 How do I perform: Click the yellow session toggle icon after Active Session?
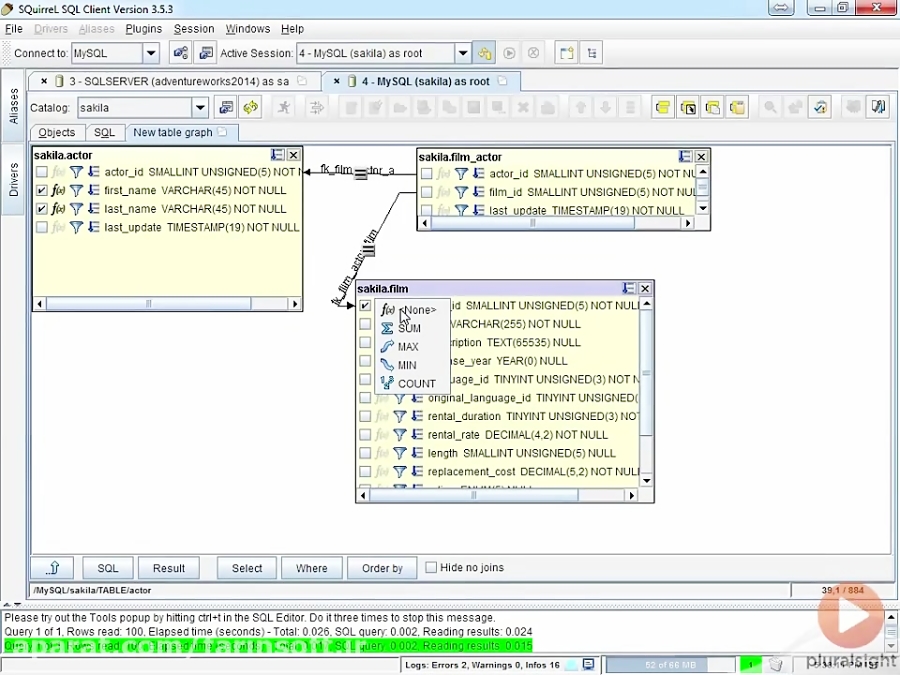484,53
